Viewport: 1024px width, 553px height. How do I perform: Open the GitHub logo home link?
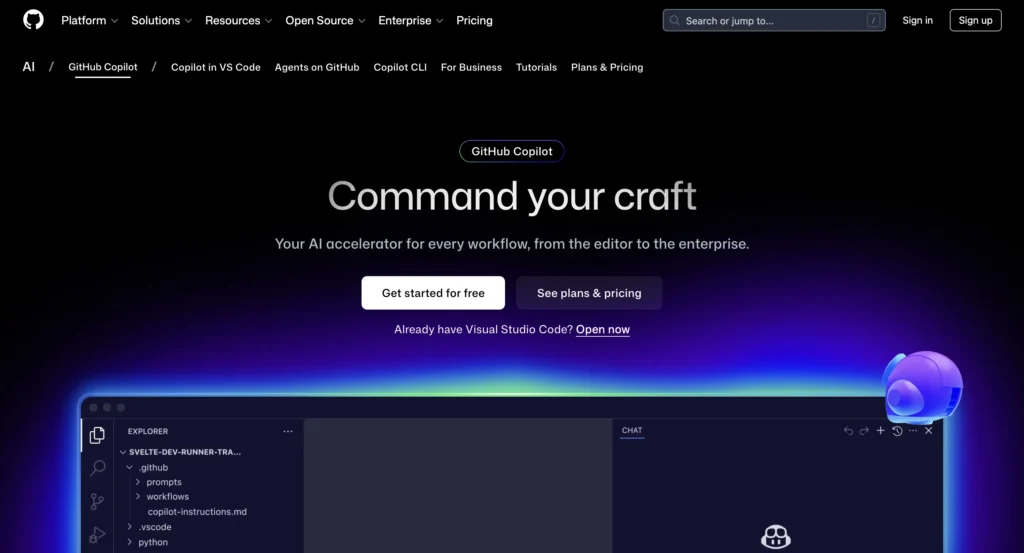[x=33, y=20]
